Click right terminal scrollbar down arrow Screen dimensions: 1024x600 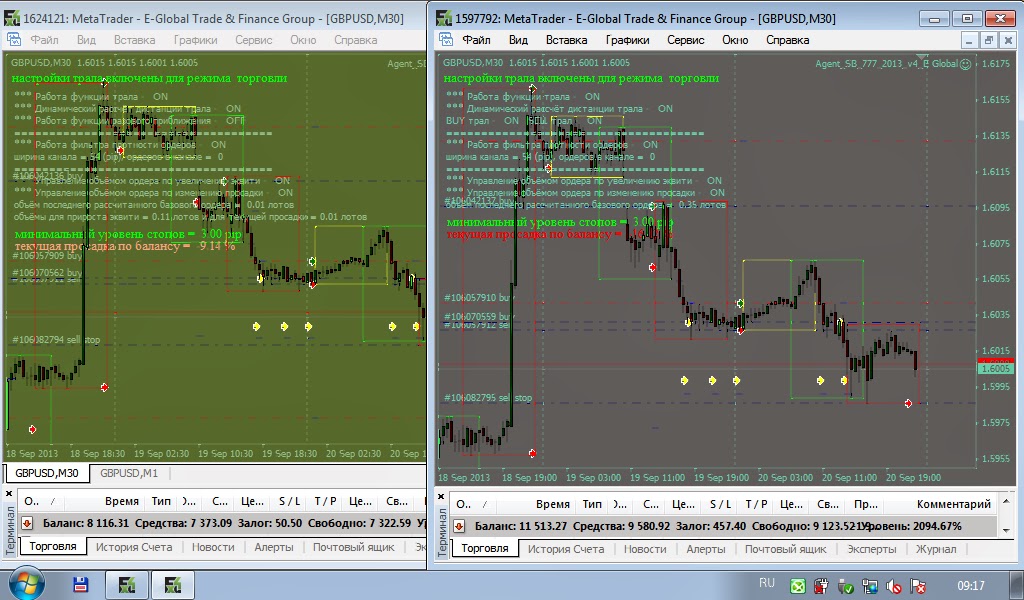pyautogui.click(x=1006, y=530)
